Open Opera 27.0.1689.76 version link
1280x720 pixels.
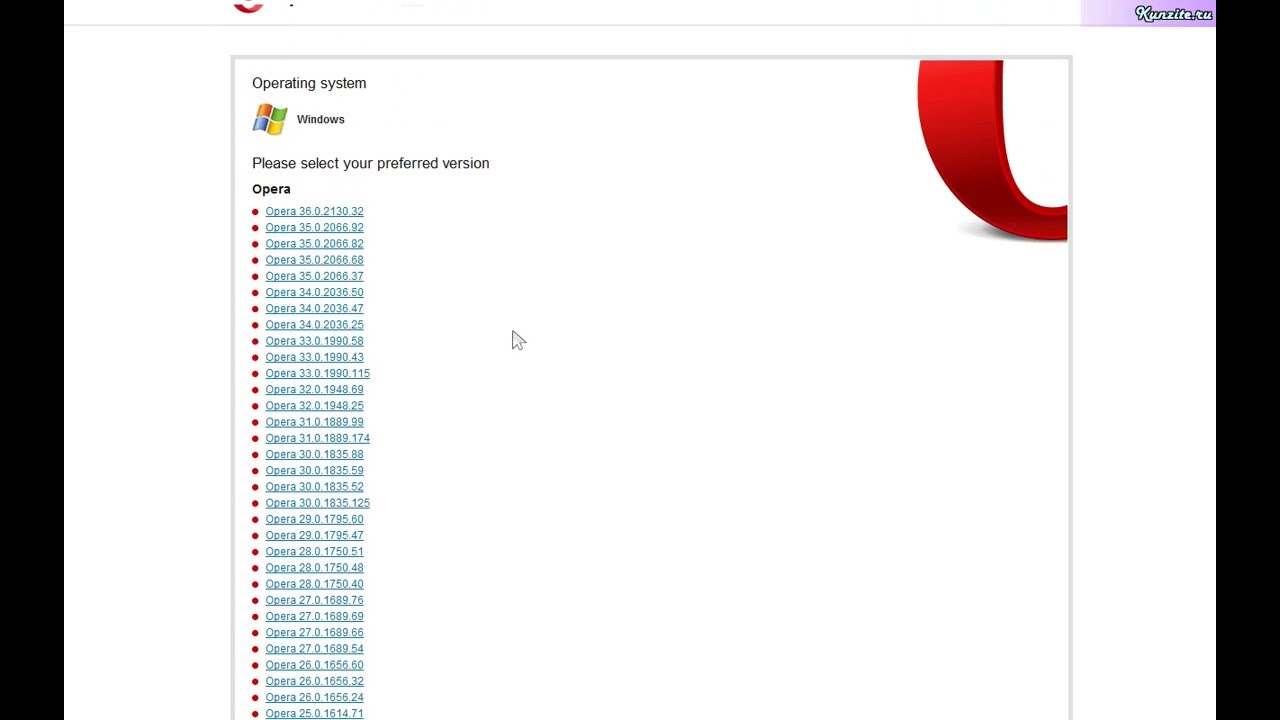click(x=314, y=600)
